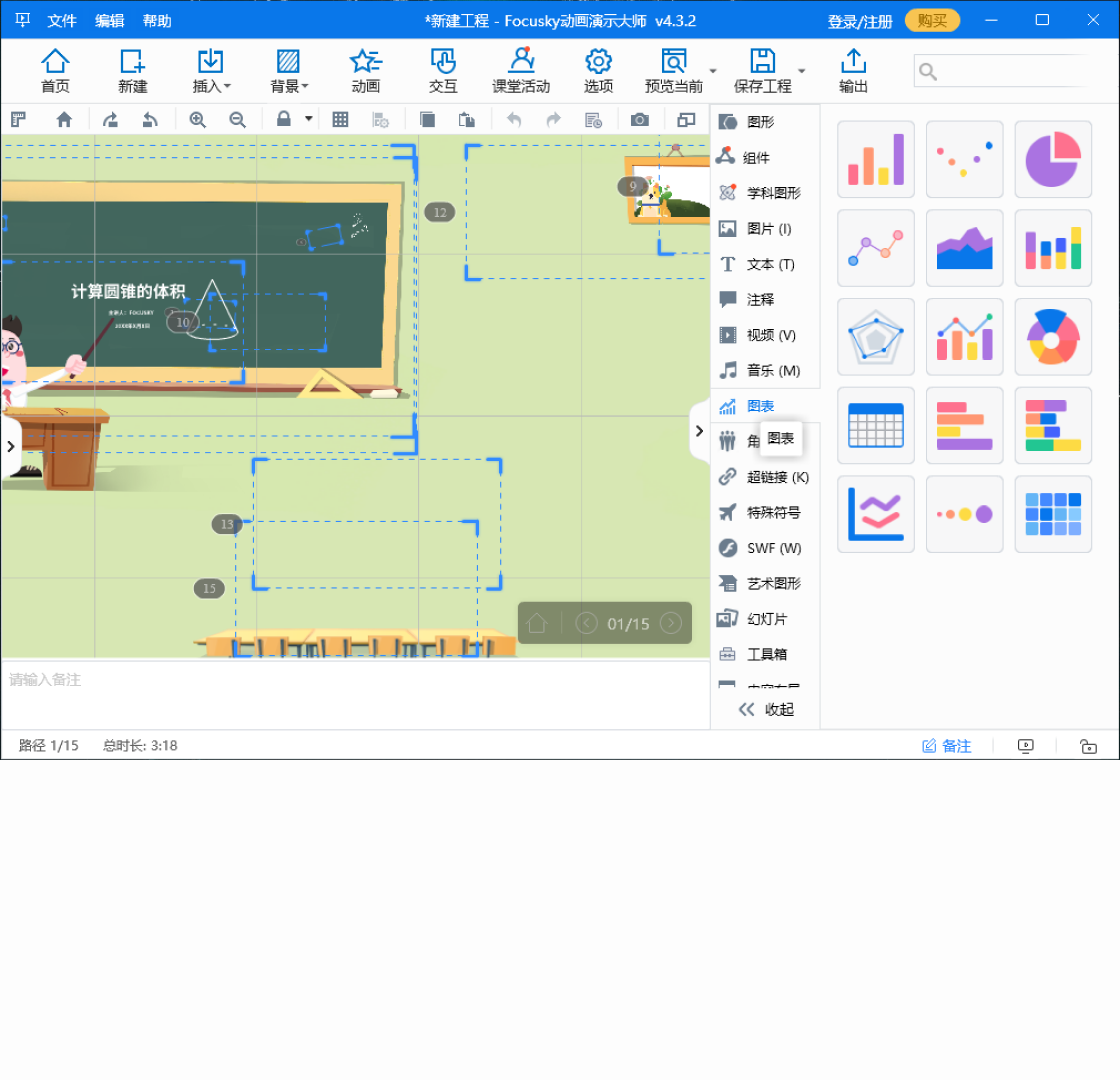Open the 预览当前 dropdown arrow

point(713,71)
